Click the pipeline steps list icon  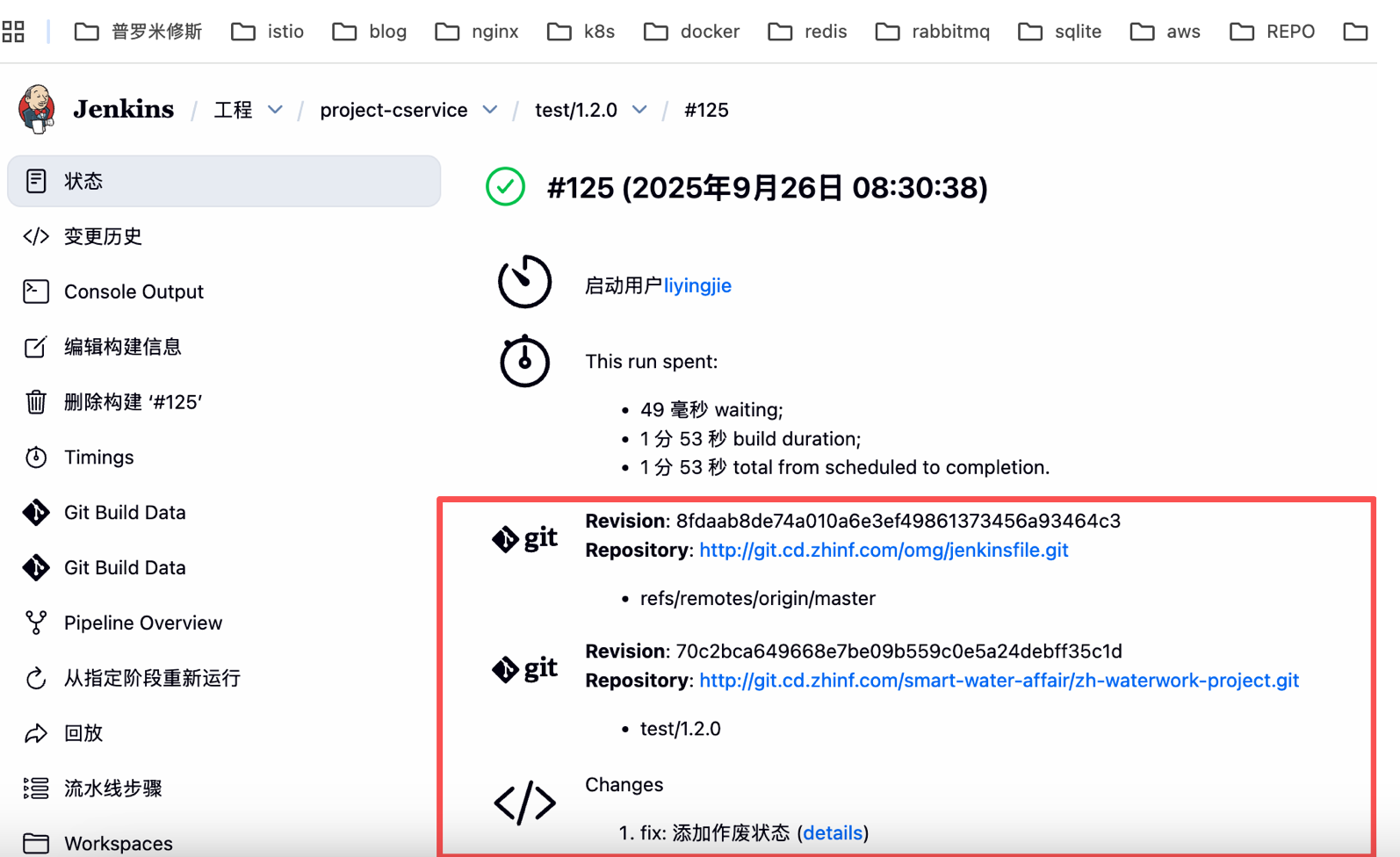[x=36, y=789]
